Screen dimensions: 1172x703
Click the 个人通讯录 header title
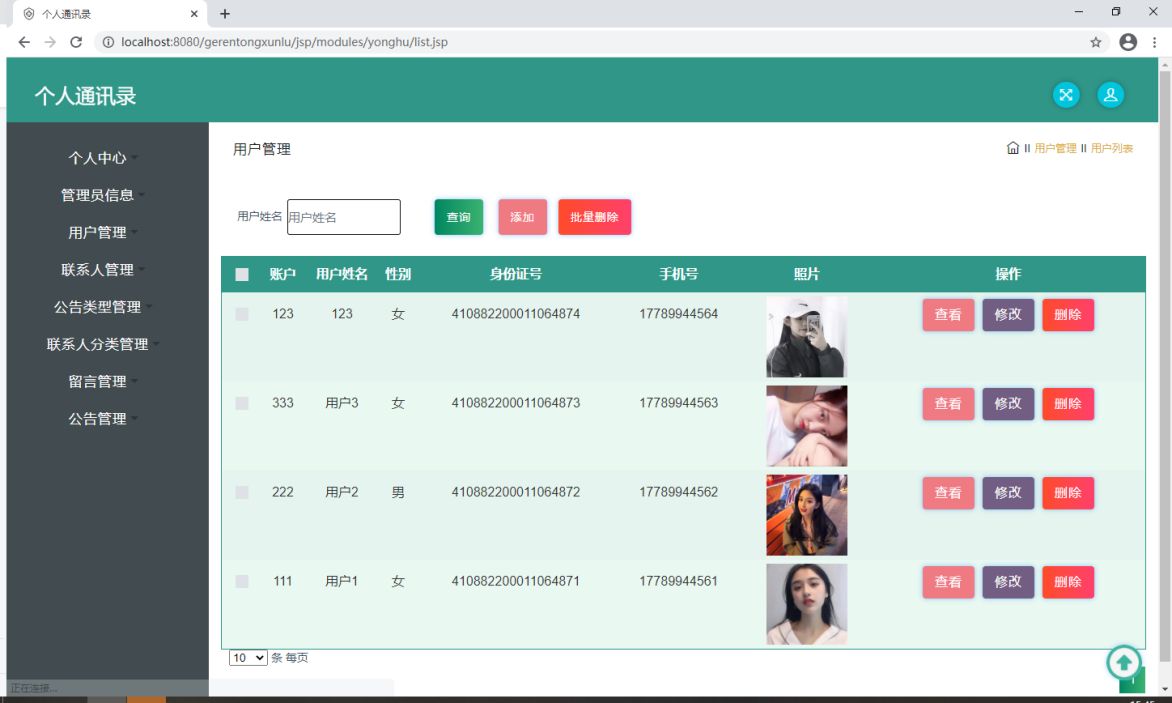[85, 96]
